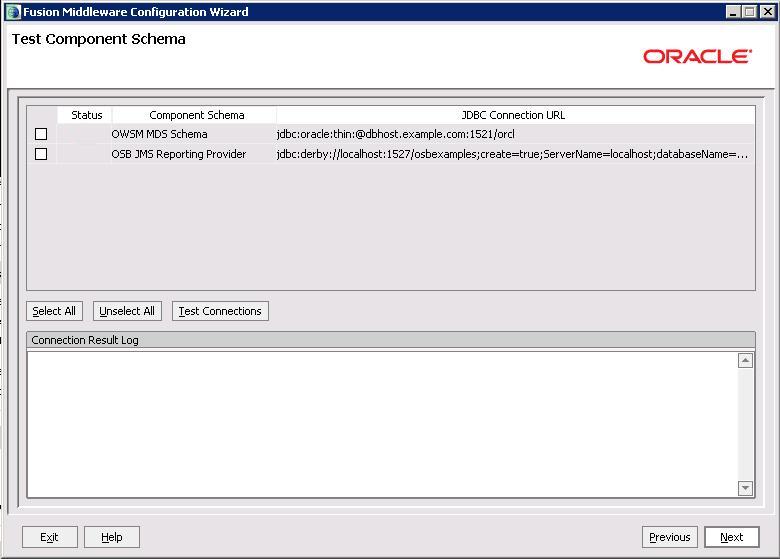This screenshot has height=559, width=780.
Task: Click the Unselect All button
Action: click(127, 311)
